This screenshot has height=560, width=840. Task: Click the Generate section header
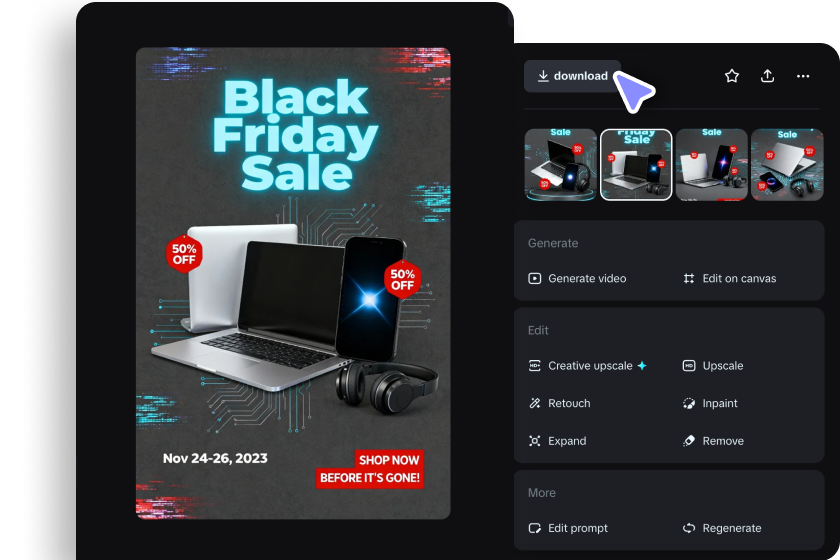pos(553,243)
